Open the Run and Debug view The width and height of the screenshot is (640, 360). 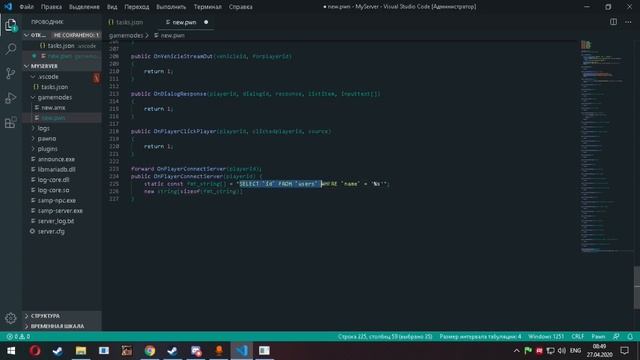click(x=11, y=98)
